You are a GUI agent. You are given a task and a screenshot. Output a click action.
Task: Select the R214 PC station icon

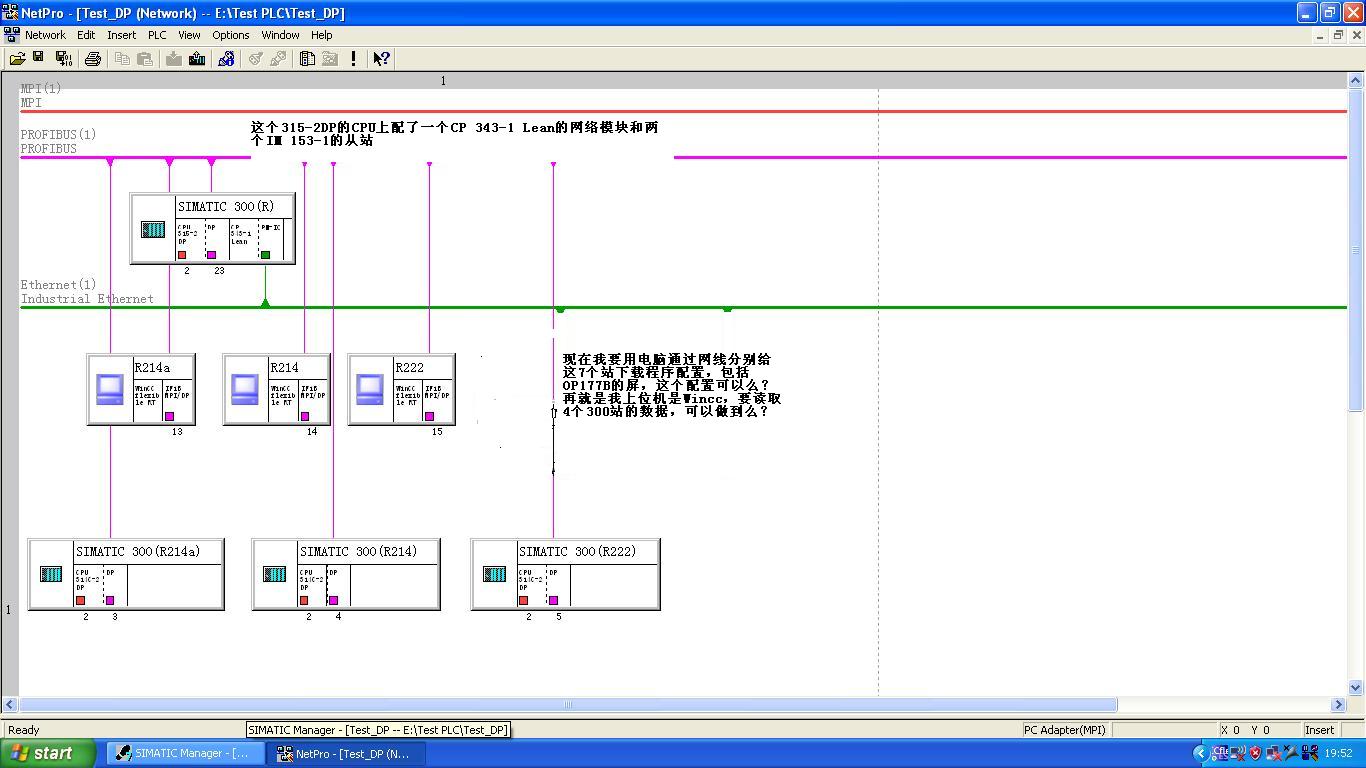pos(245,389)
